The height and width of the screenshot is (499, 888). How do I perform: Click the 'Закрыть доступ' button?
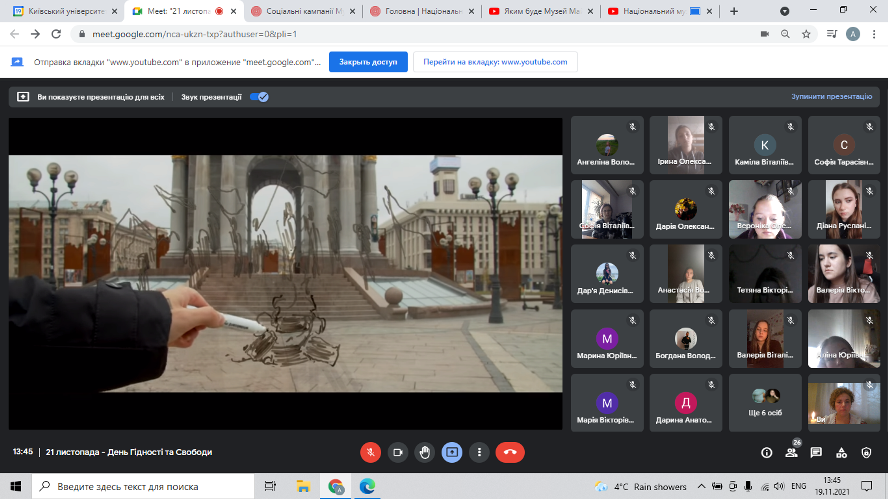(x=368, y=61)
